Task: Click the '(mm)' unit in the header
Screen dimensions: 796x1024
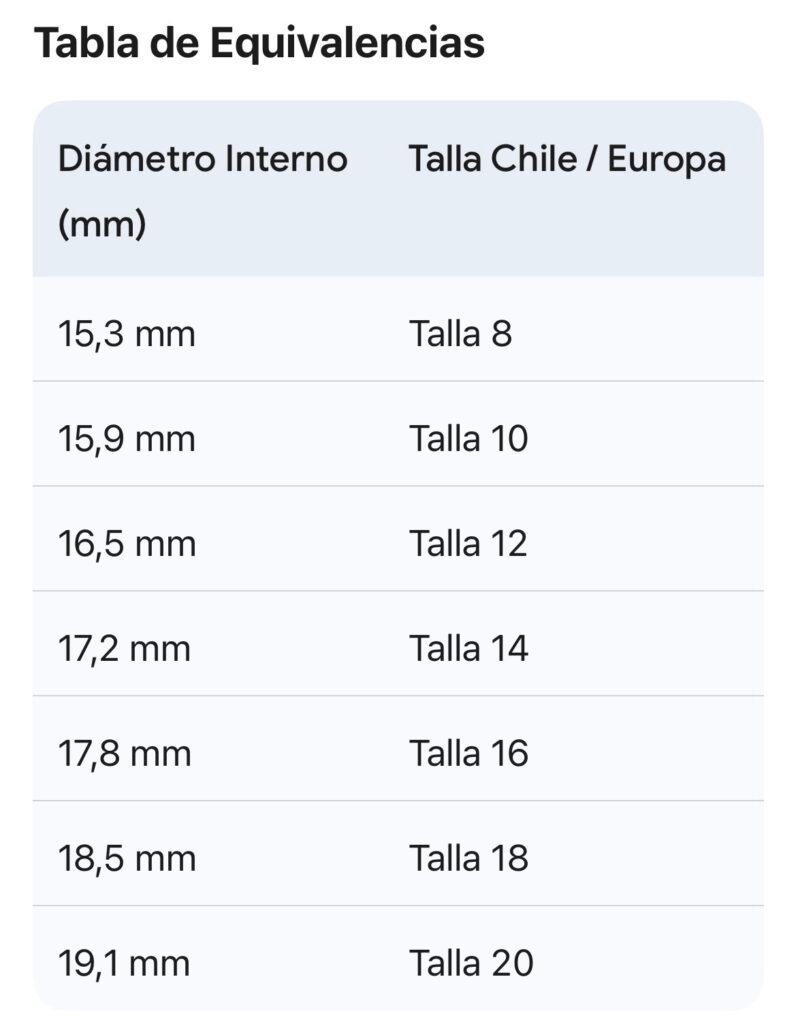Action: coord(102,224)
